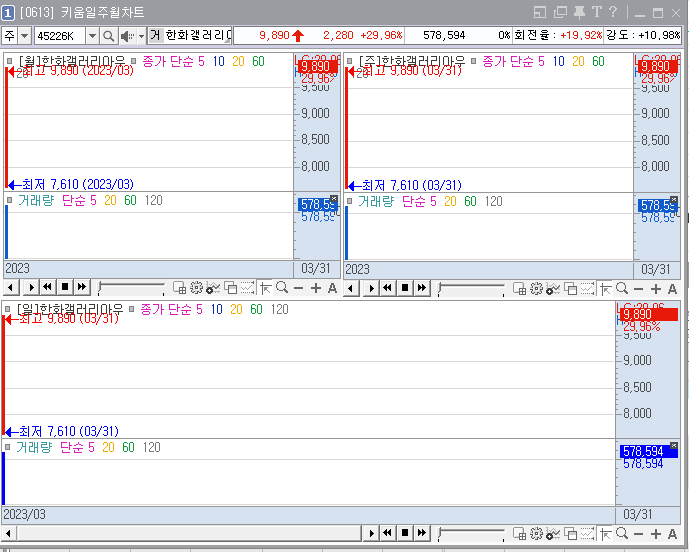Click fast-forward button on daily chart toolbar
Screen dimensions: 689x552
click(x=422, y=534)
